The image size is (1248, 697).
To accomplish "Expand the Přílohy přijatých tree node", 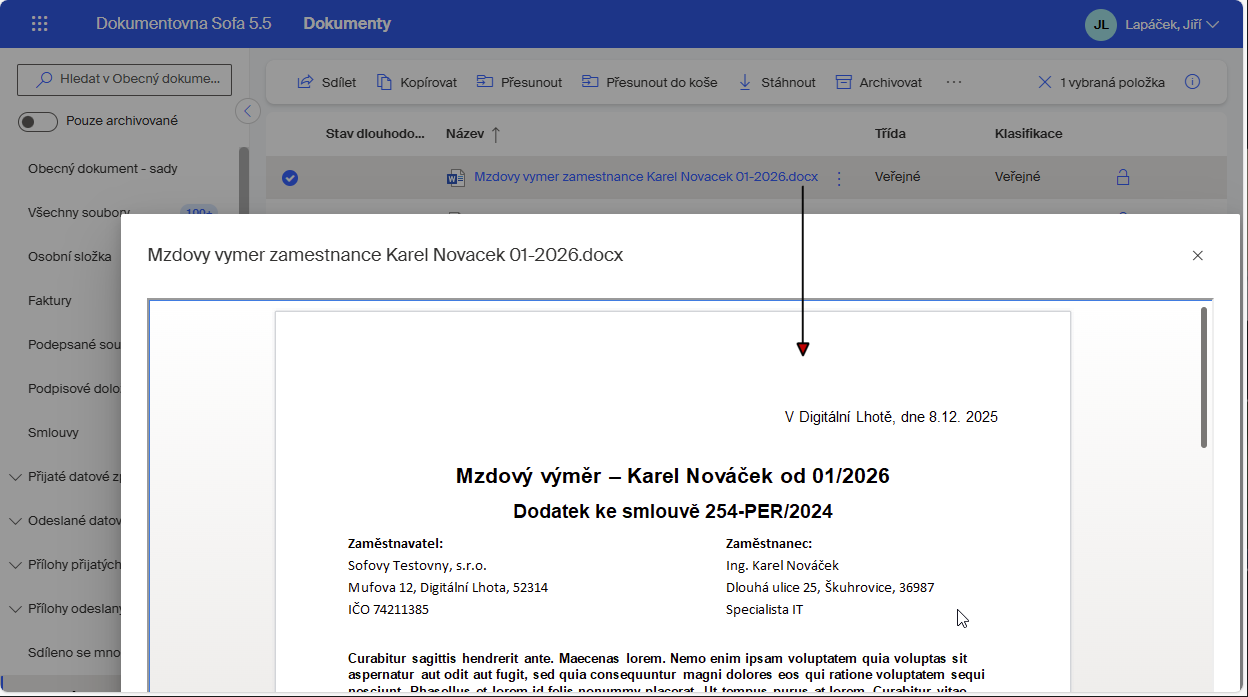I will pyautogui.click(x=15, y=565).
